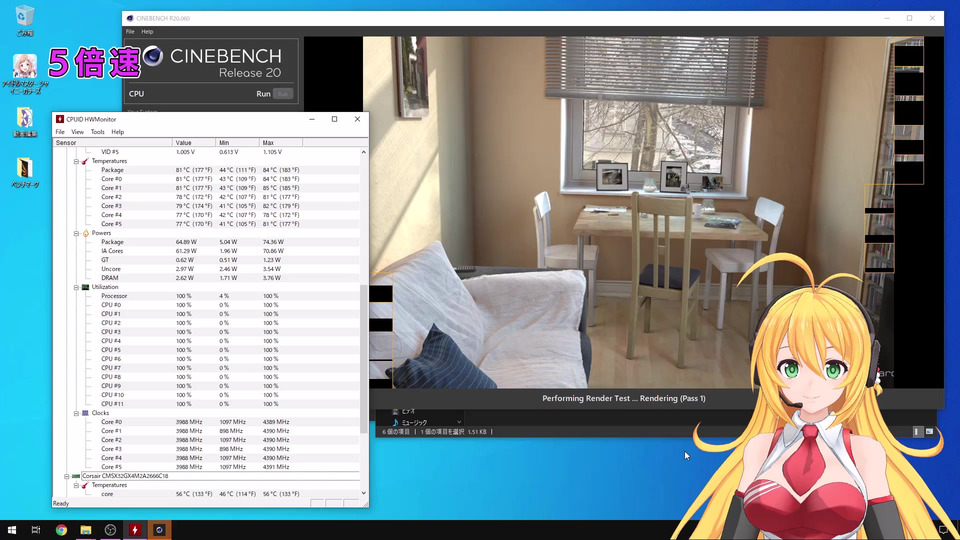
Task: Select the Core #1 temperature row
Action: (206, 188)
